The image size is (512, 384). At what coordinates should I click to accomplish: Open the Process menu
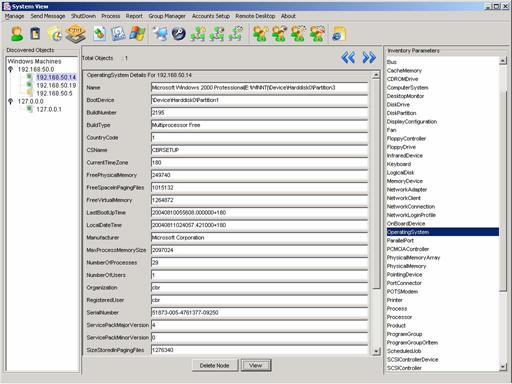coord(111,16)
